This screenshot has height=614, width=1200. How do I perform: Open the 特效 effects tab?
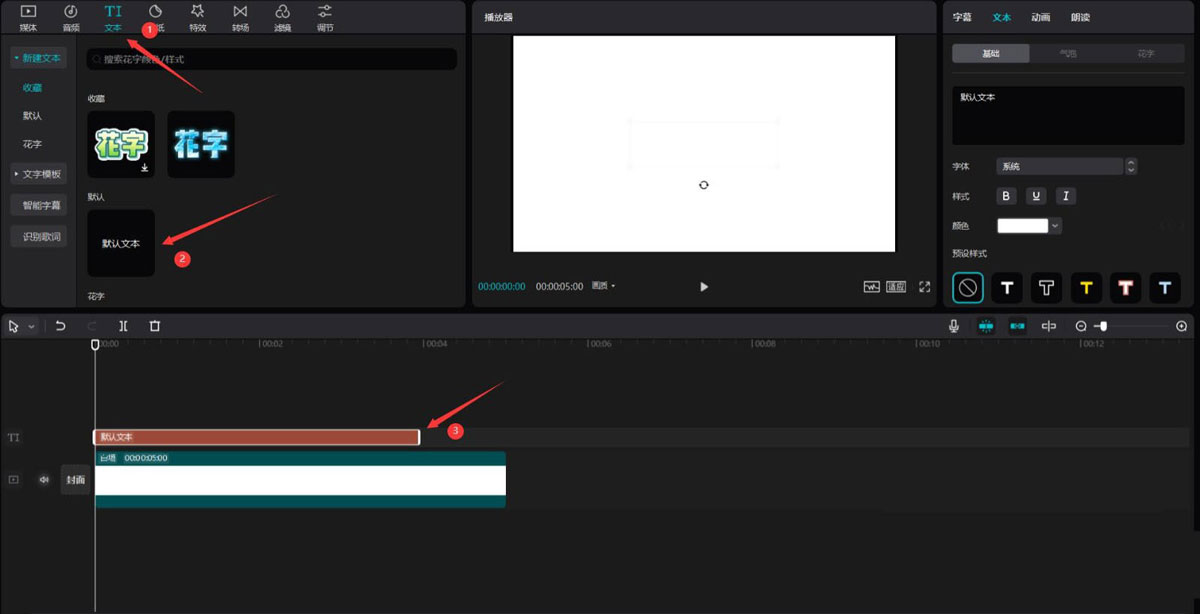point(198,17)
